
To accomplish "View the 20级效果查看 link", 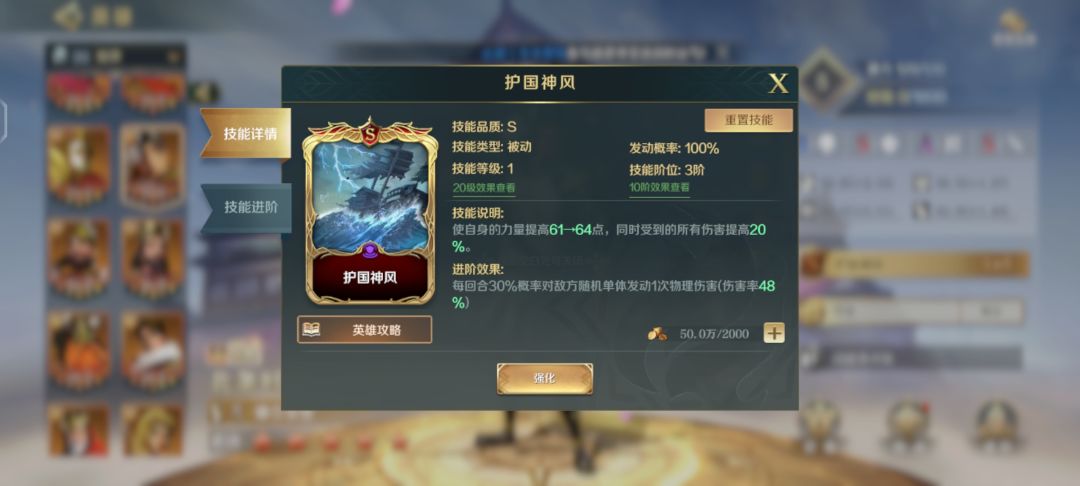I will [484, 187].
